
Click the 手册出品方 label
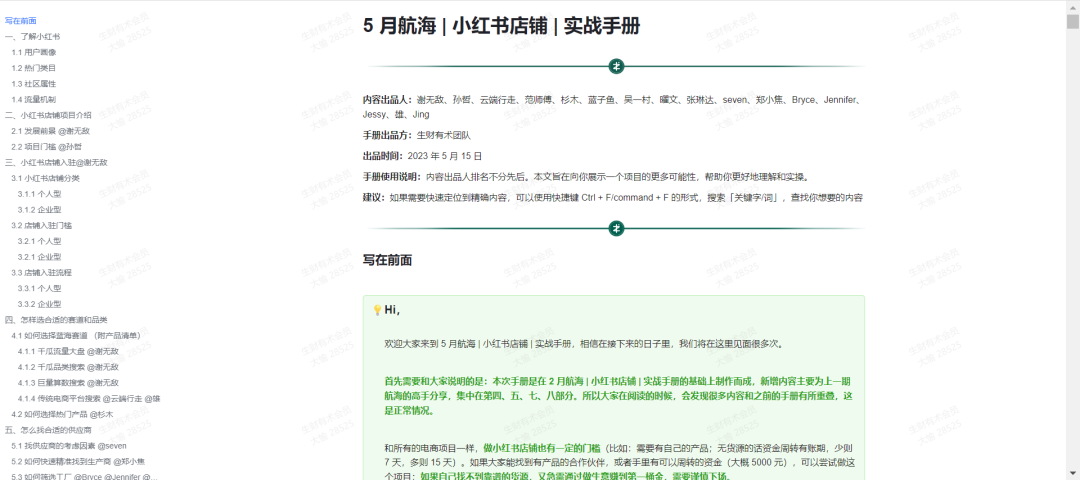[388, 136]
